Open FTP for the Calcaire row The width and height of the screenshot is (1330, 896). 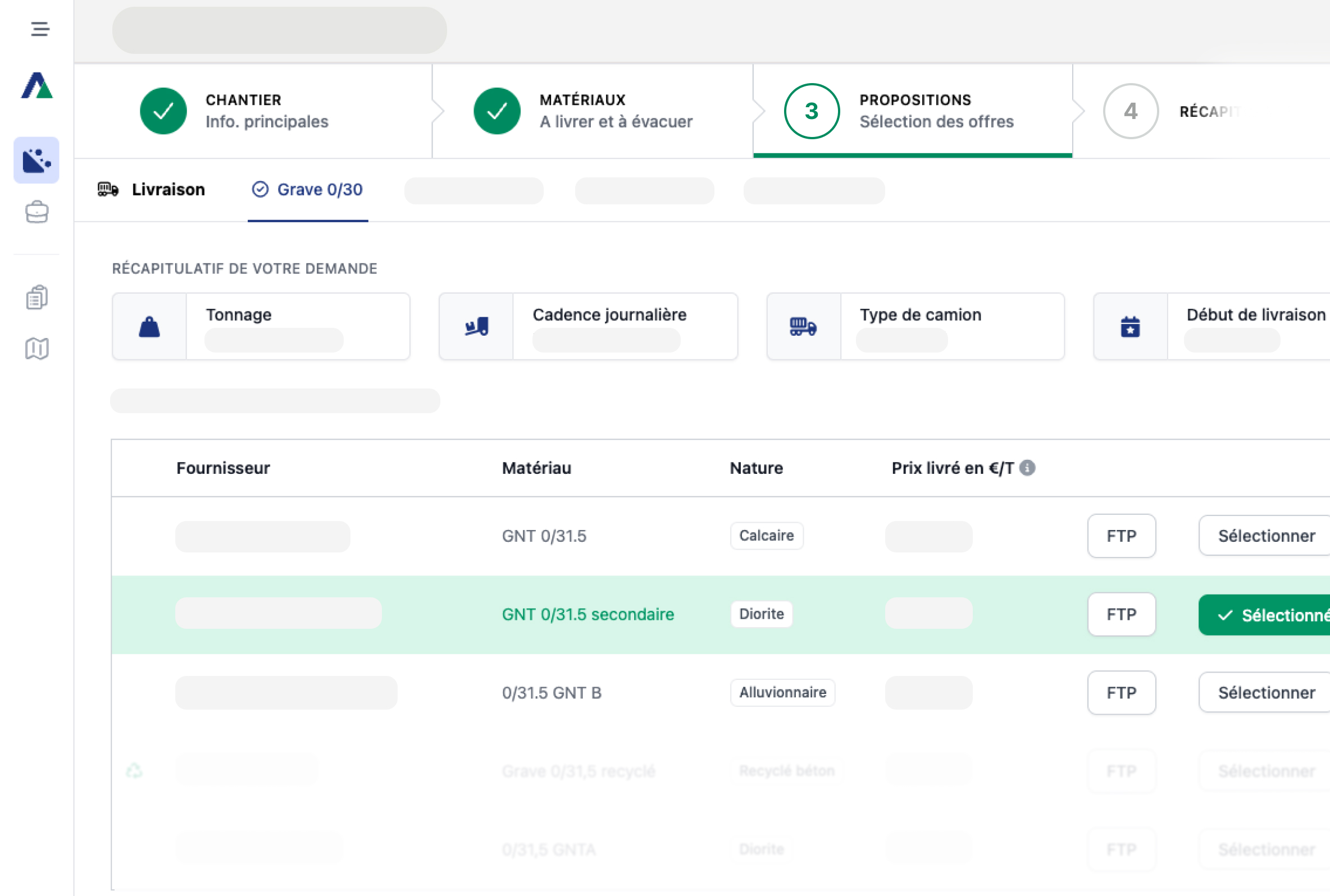tap(1121, 536)
